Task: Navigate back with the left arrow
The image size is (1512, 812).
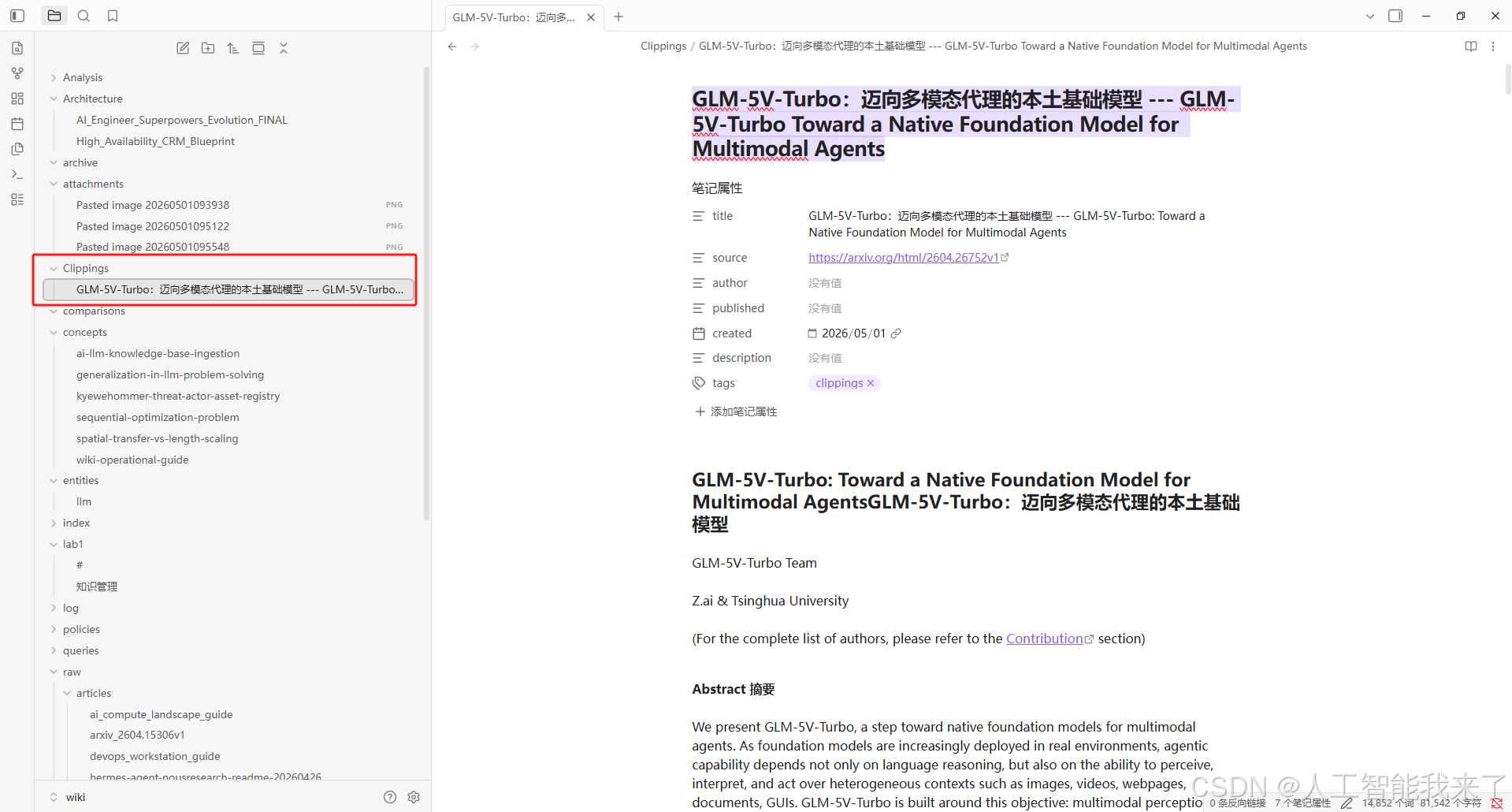Action: click(x=452, y=47)
